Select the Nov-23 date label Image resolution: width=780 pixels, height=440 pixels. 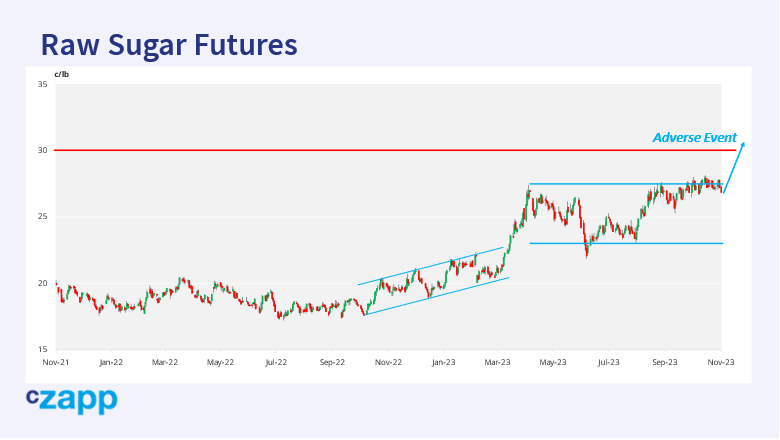[721, 362]
